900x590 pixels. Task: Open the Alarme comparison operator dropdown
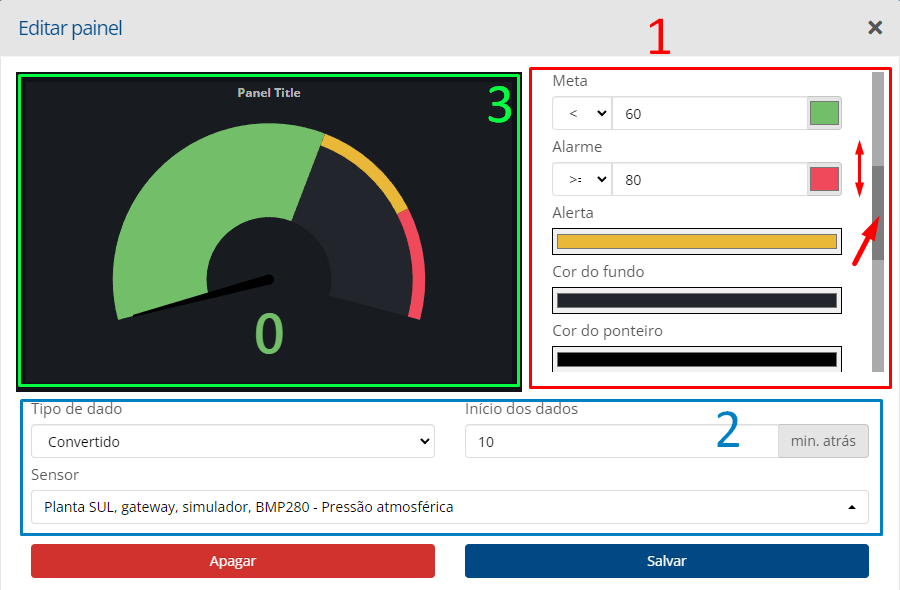[582, 180]
